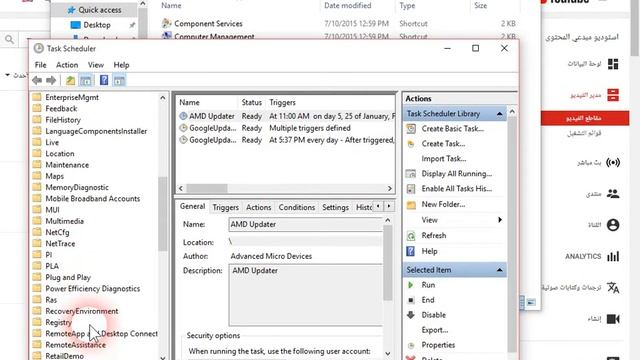This screenshot has width=640, height=360.
Task: Click the Disable down-arrow icon
Action: point(411,315)
